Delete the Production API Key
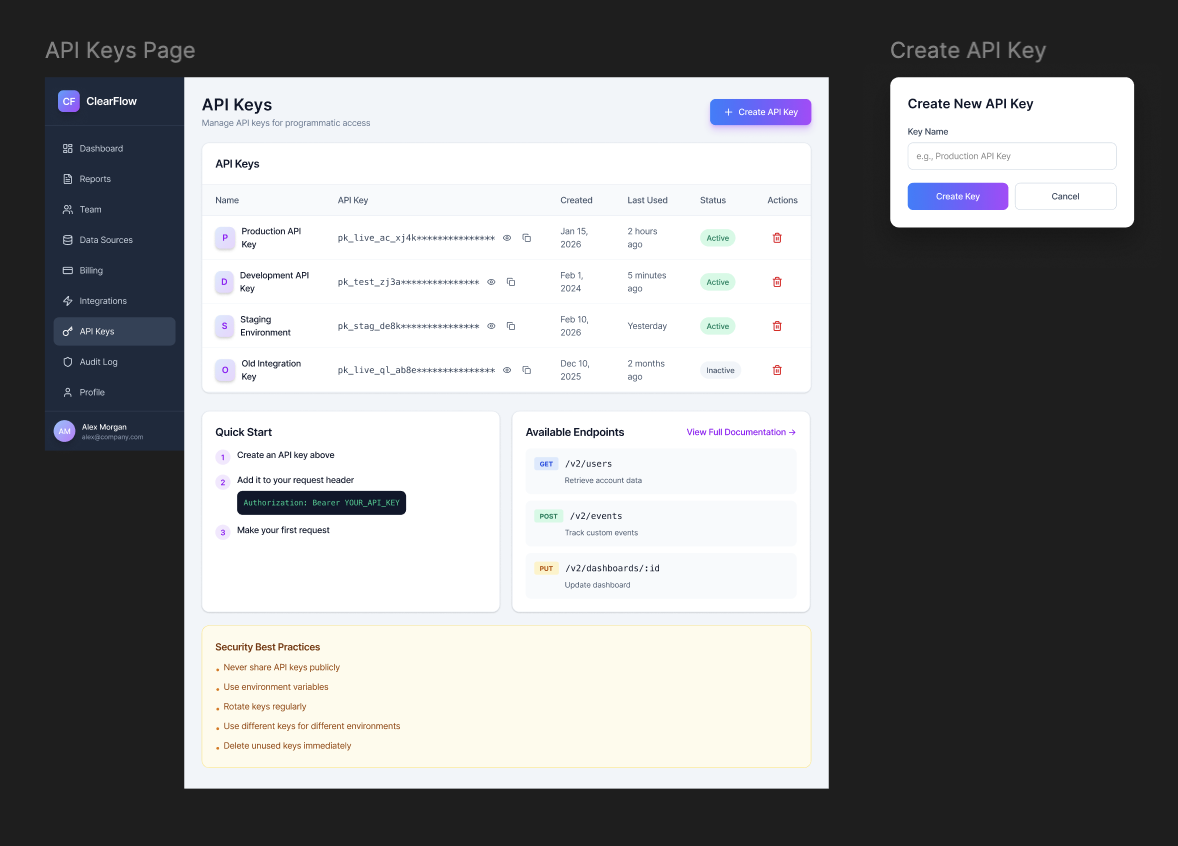The width and height of the screenshot is (1178, 846). click(x=777, y=238)
